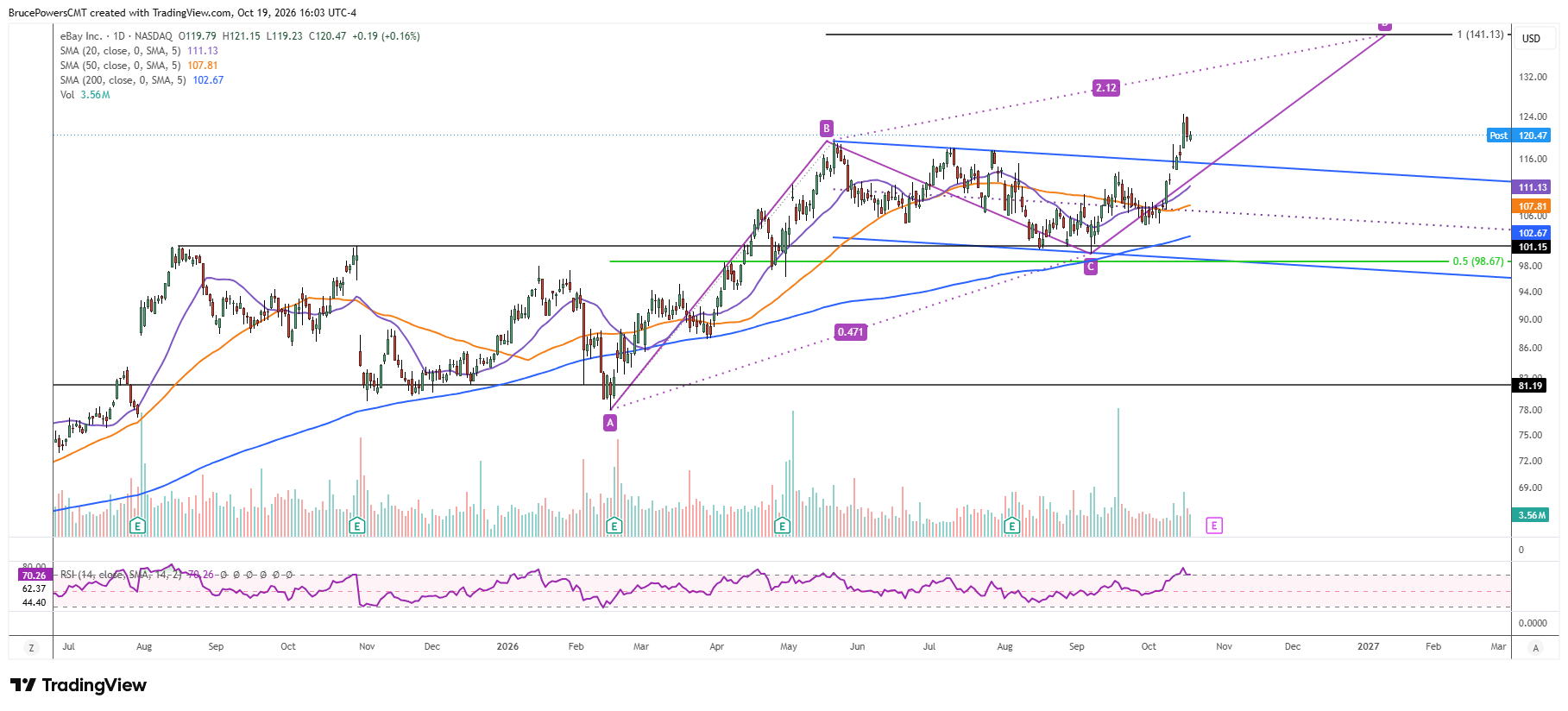The image size is (1568, 711).
Task: Select the purple pattern point C label
Action: coord(1091,267)
